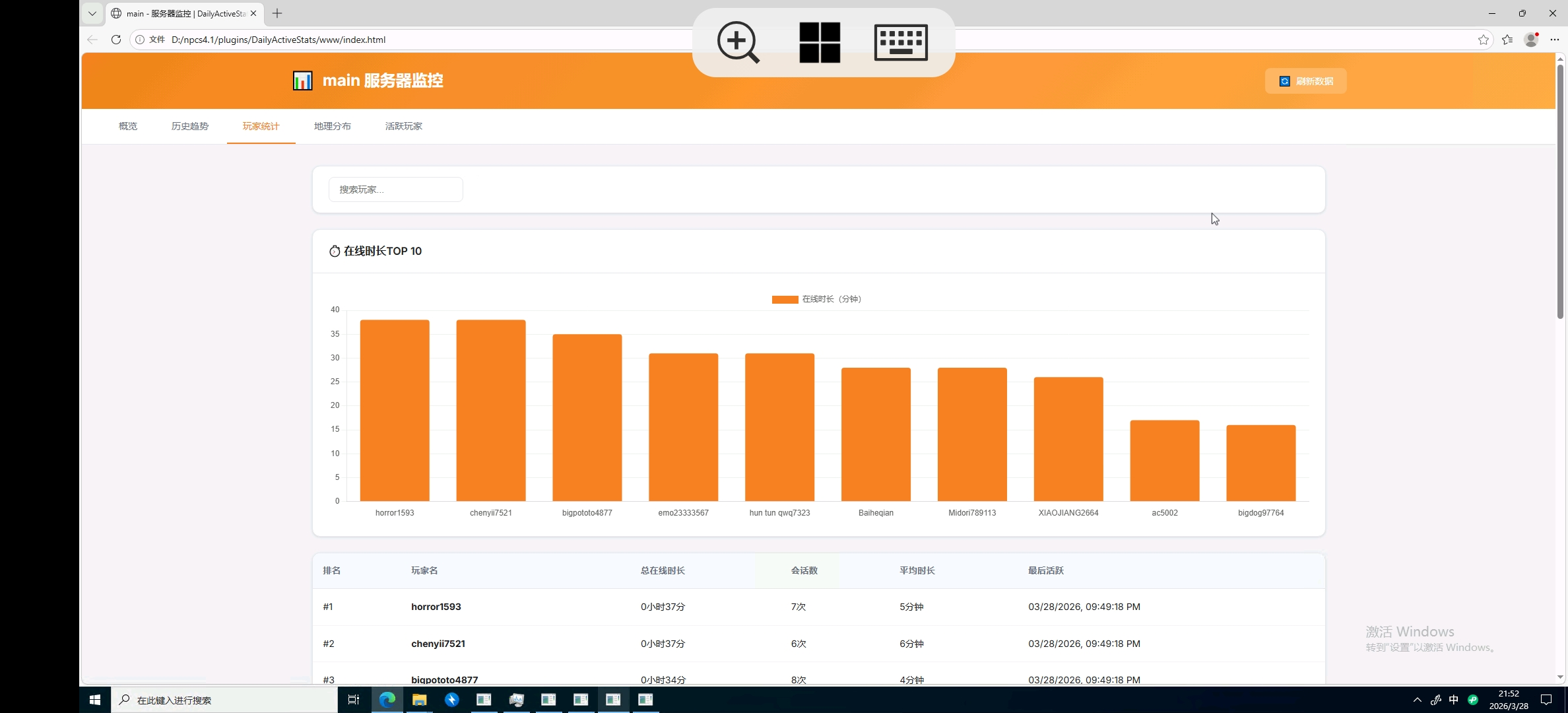Switch the 中 input method indicator
The image size is (1568, 713).
tap(1454, 700)
